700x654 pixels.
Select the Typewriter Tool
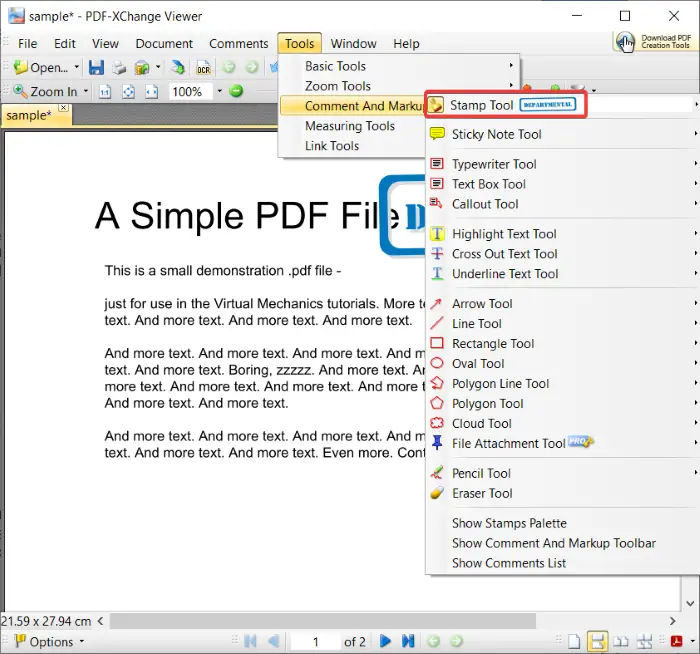click(x=562, y=164)
